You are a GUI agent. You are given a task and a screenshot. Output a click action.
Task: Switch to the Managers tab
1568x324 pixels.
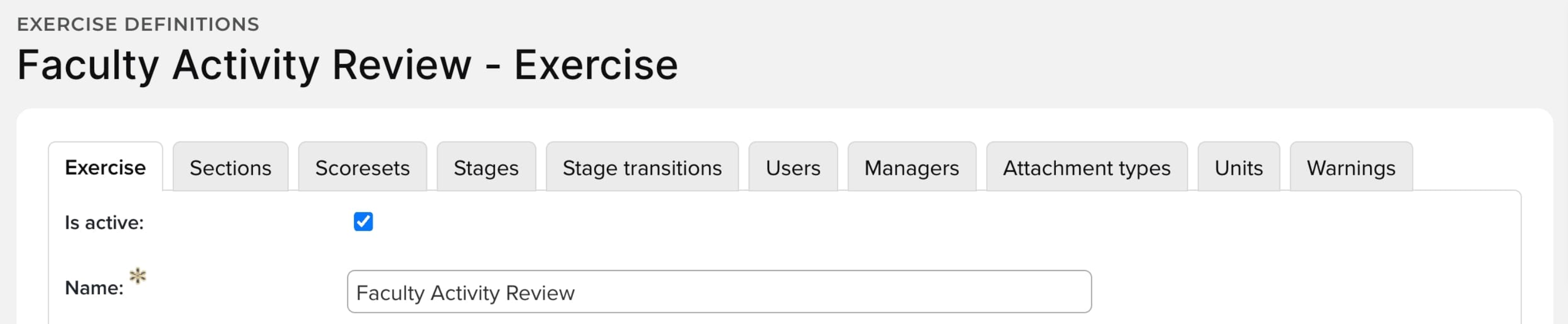(911, 167)
